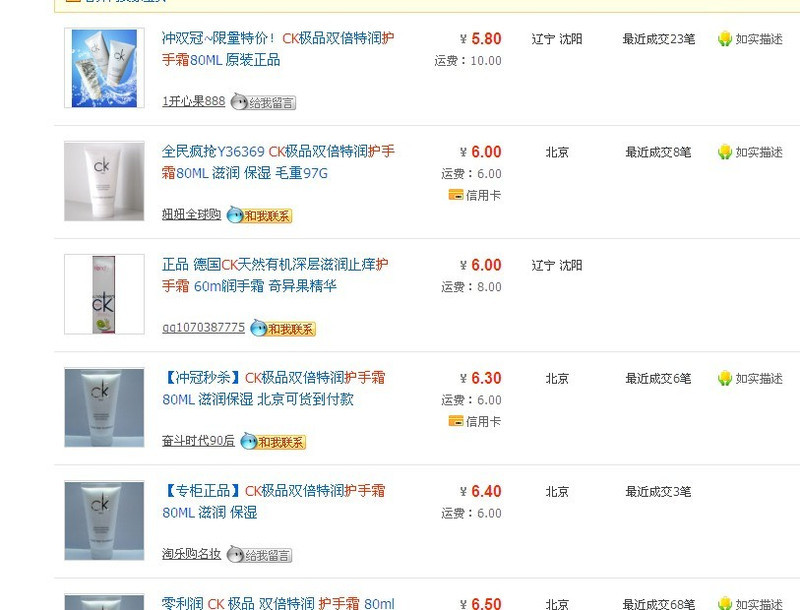Click 如实描述 badge on the 5.80 listing
This screenshot has width=800, height=610.
click(750, 39)
